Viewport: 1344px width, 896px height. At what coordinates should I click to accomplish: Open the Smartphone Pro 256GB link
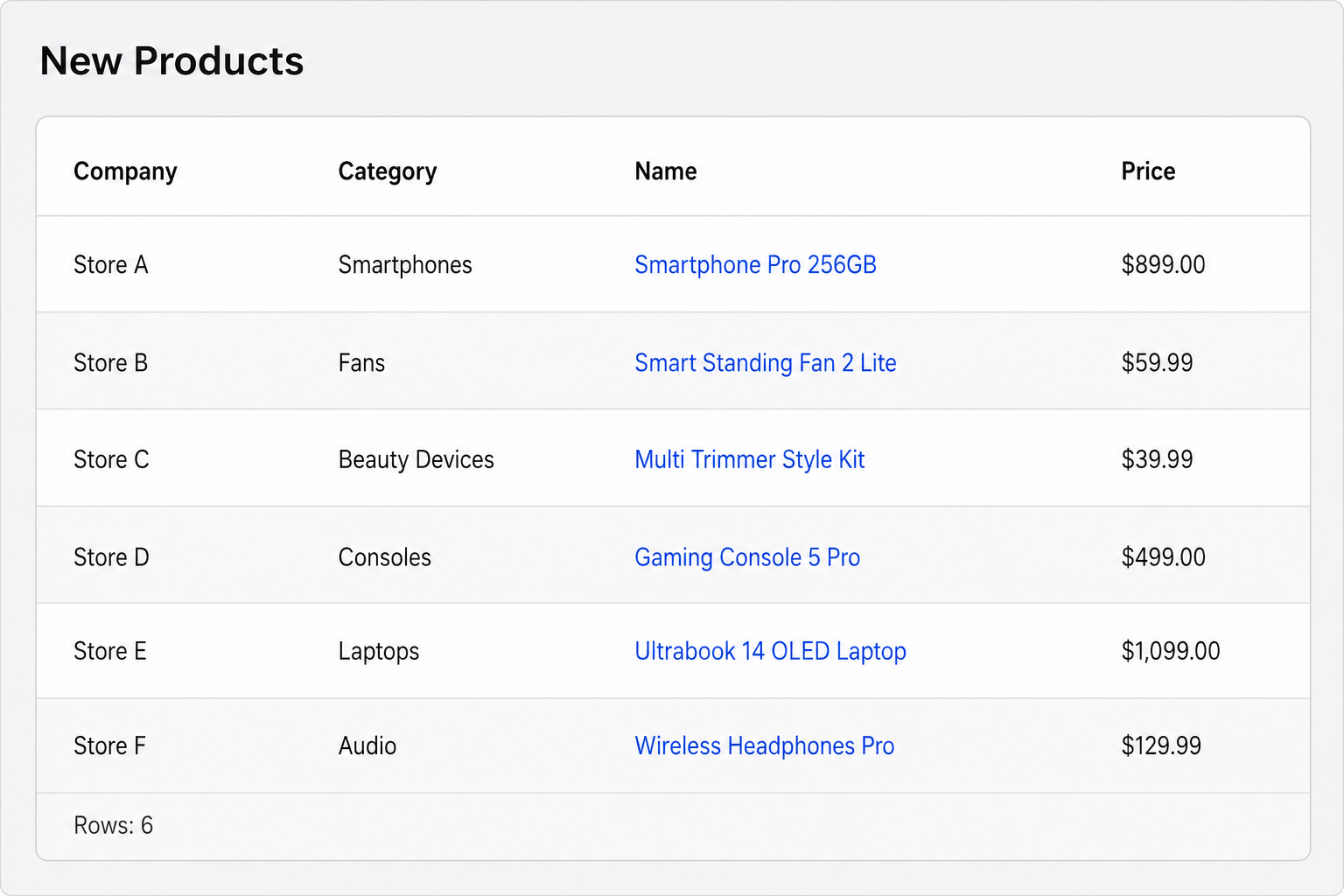click(755, 265)
